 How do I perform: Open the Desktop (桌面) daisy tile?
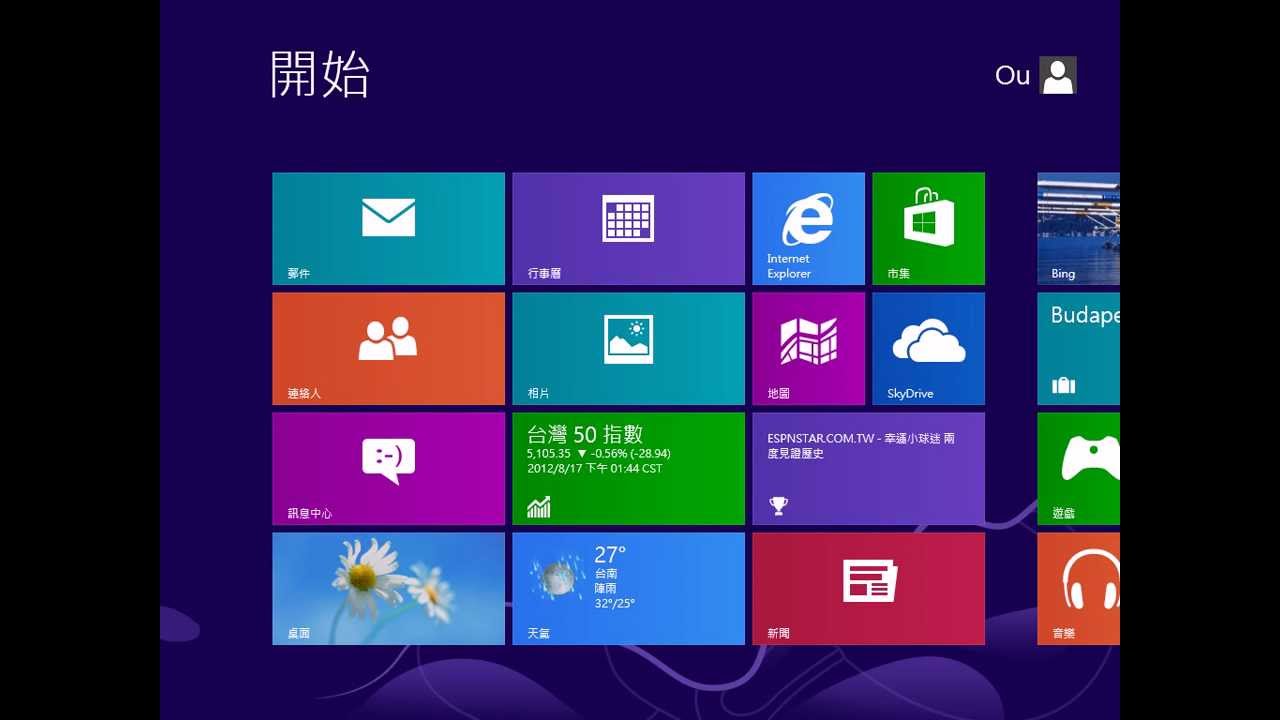pyautogui.click(x=388, y=588)
